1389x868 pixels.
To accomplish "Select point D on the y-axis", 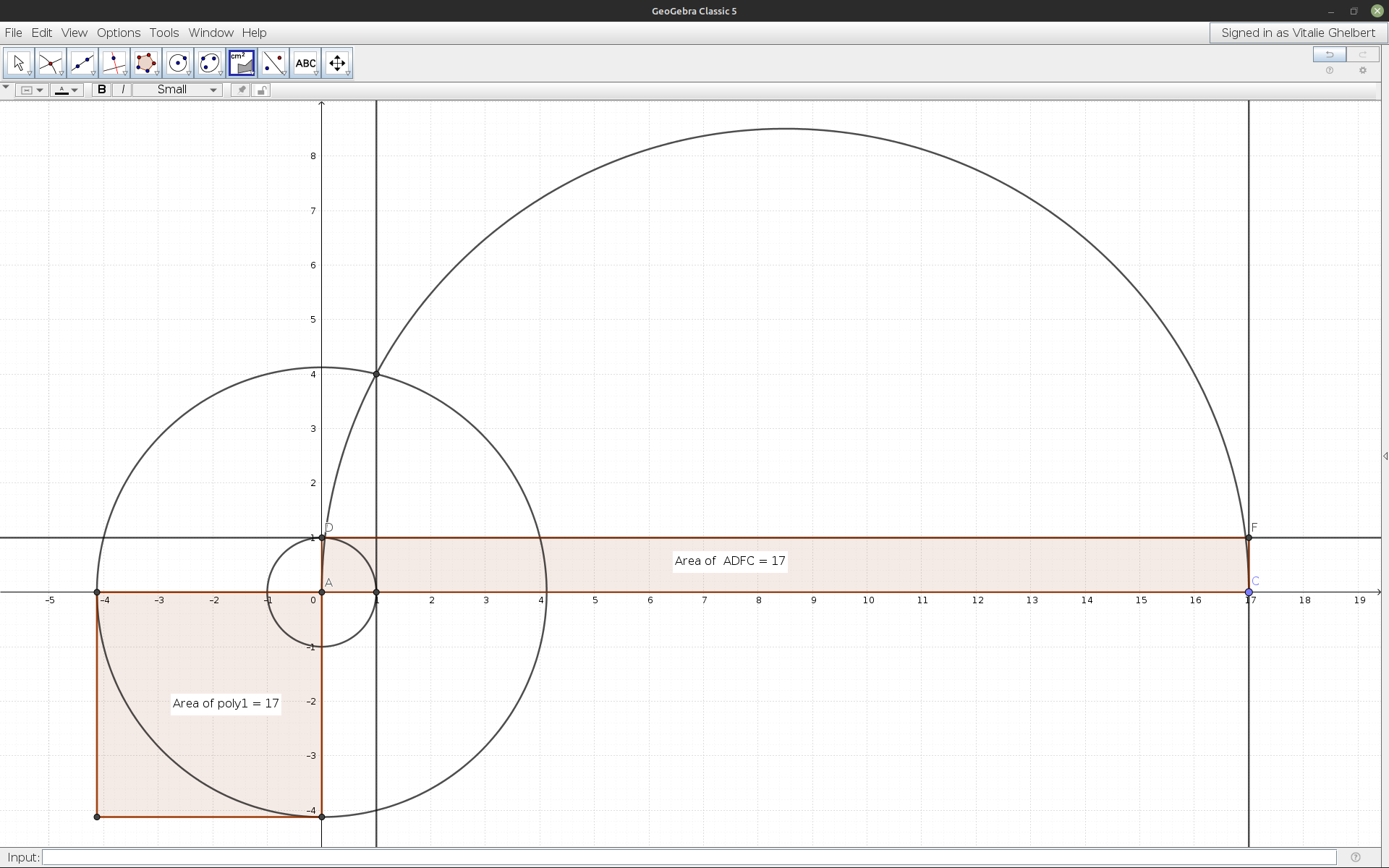I will pyautogui.click(x=322, y=537).
